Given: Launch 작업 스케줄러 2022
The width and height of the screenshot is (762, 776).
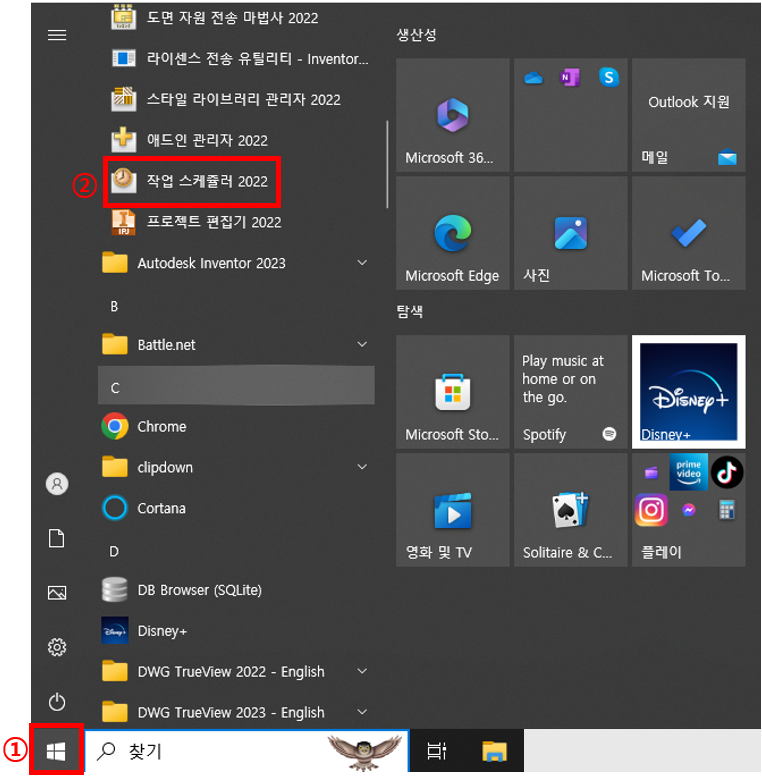Looking at the screenshot, I should [x=192, y=181].
